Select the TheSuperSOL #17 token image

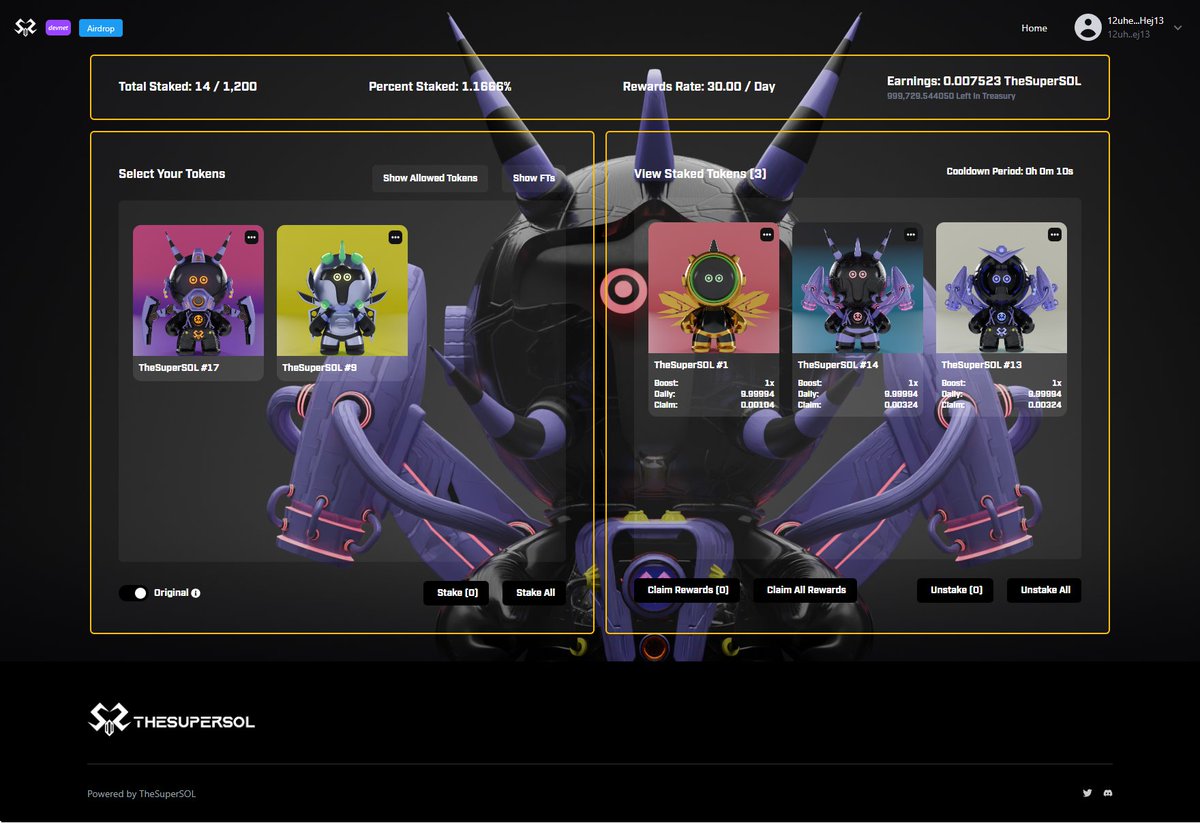[198, 290]
